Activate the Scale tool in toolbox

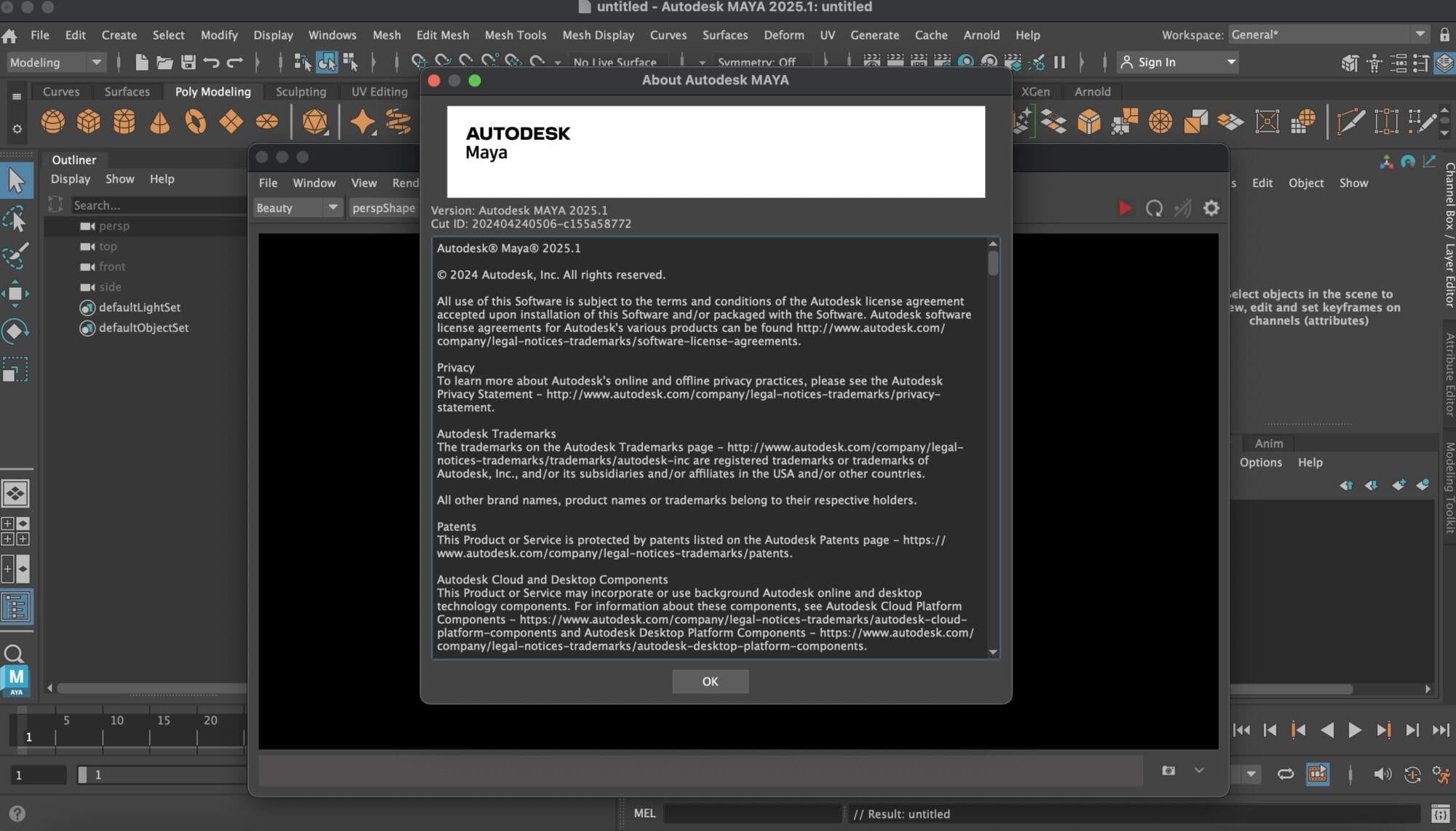[15, 369]
